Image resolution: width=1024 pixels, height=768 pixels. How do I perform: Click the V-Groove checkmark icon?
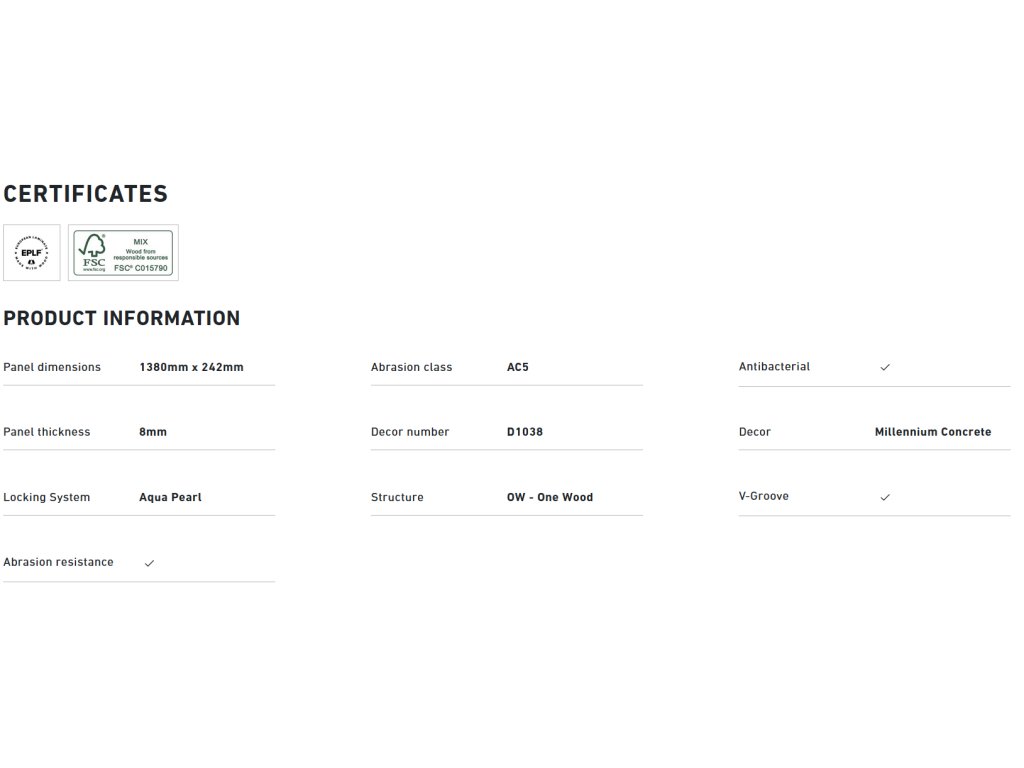pyautogui.click(x=885, y=497)
